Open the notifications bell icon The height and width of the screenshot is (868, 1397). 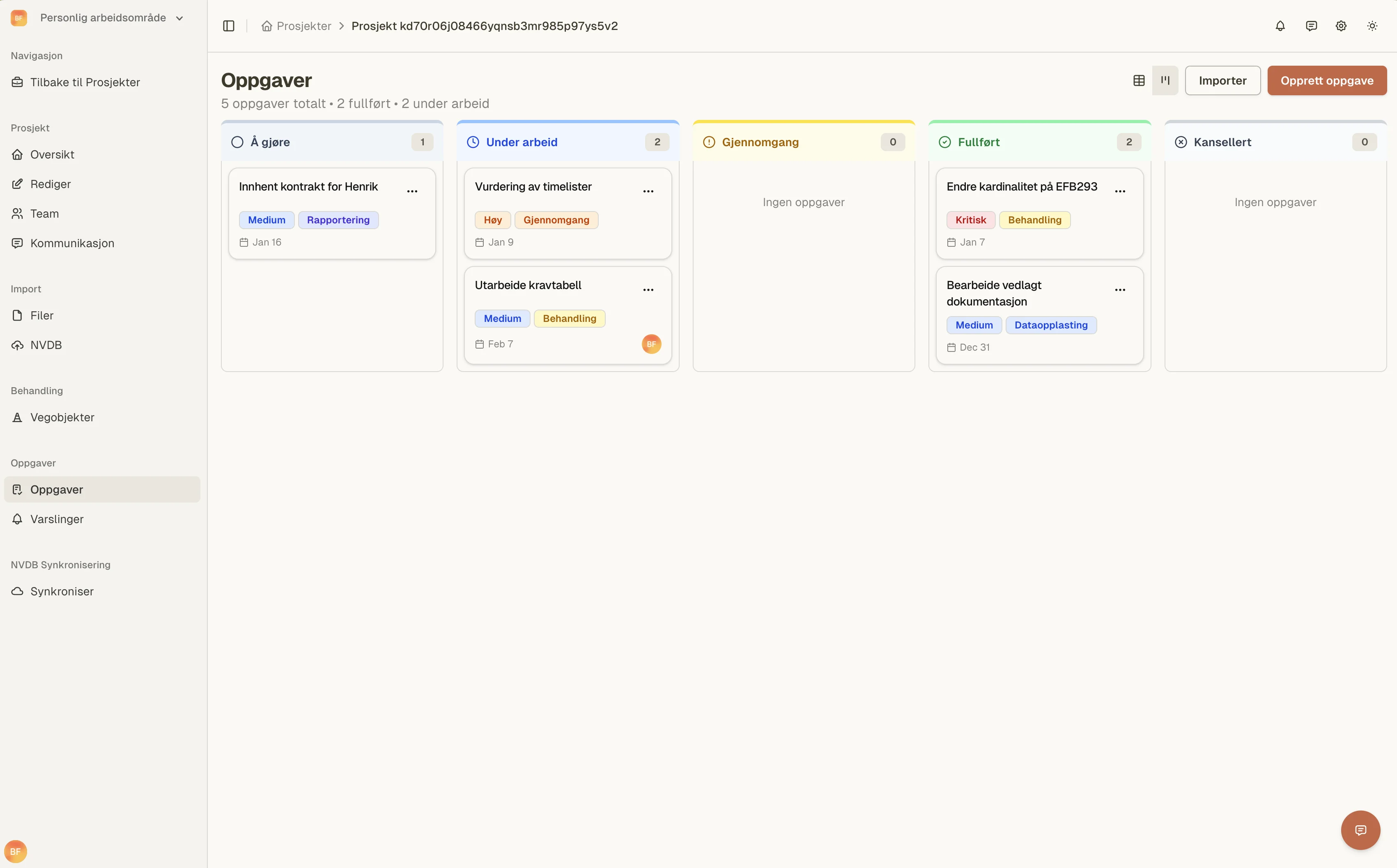tap(1280, 26)
